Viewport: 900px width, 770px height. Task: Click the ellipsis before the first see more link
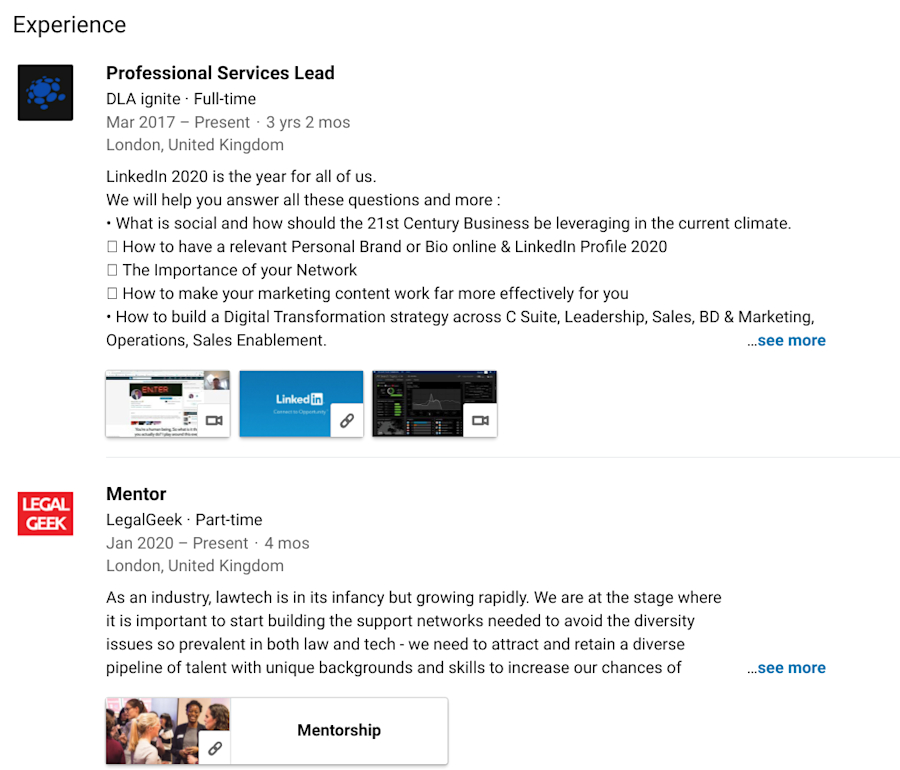pos(750,340)
